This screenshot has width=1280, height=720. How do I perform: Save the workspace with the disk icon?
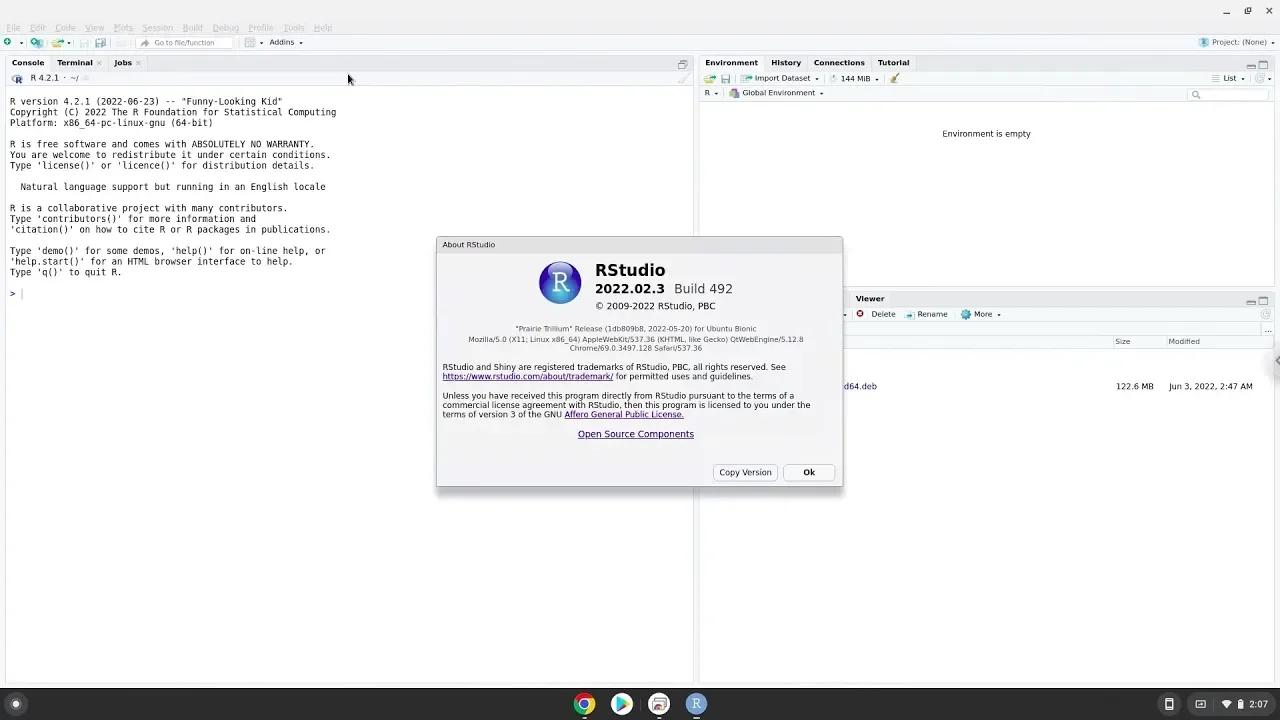click(x=725, y=78)
